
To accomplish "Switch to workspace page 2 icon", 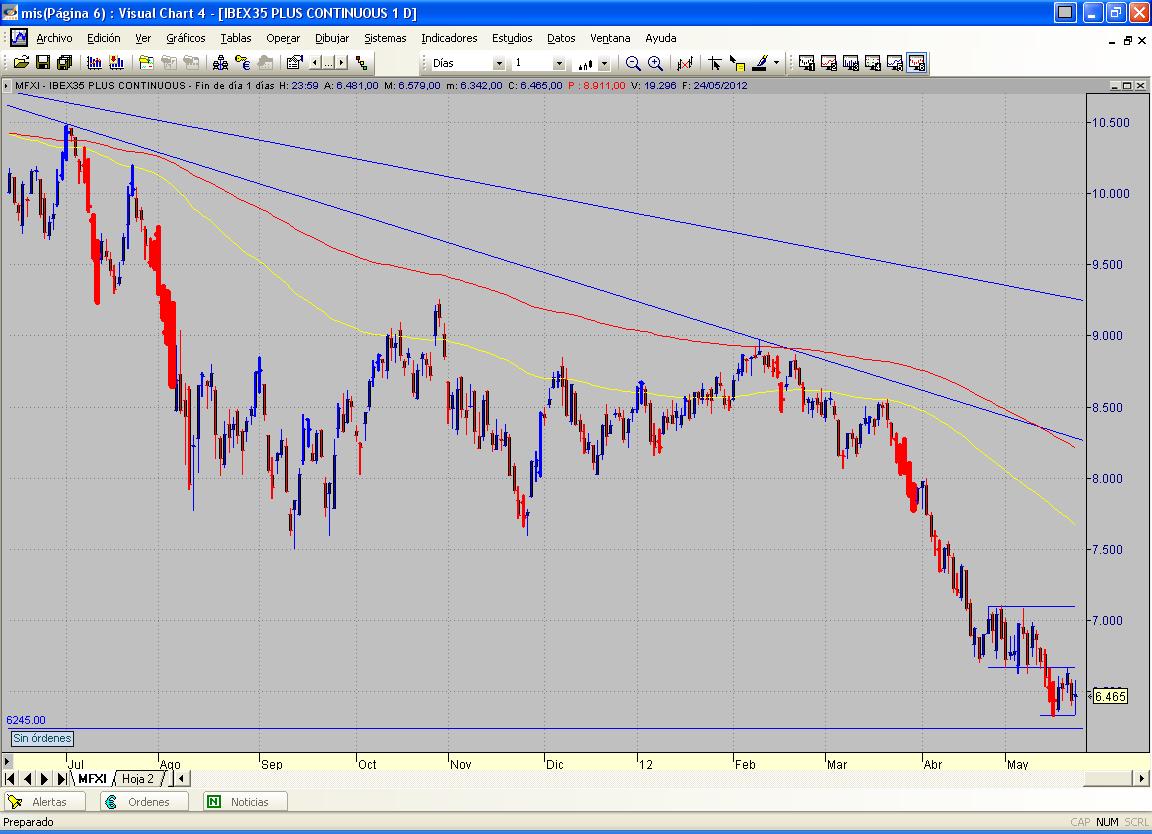I will coord(828,63).
